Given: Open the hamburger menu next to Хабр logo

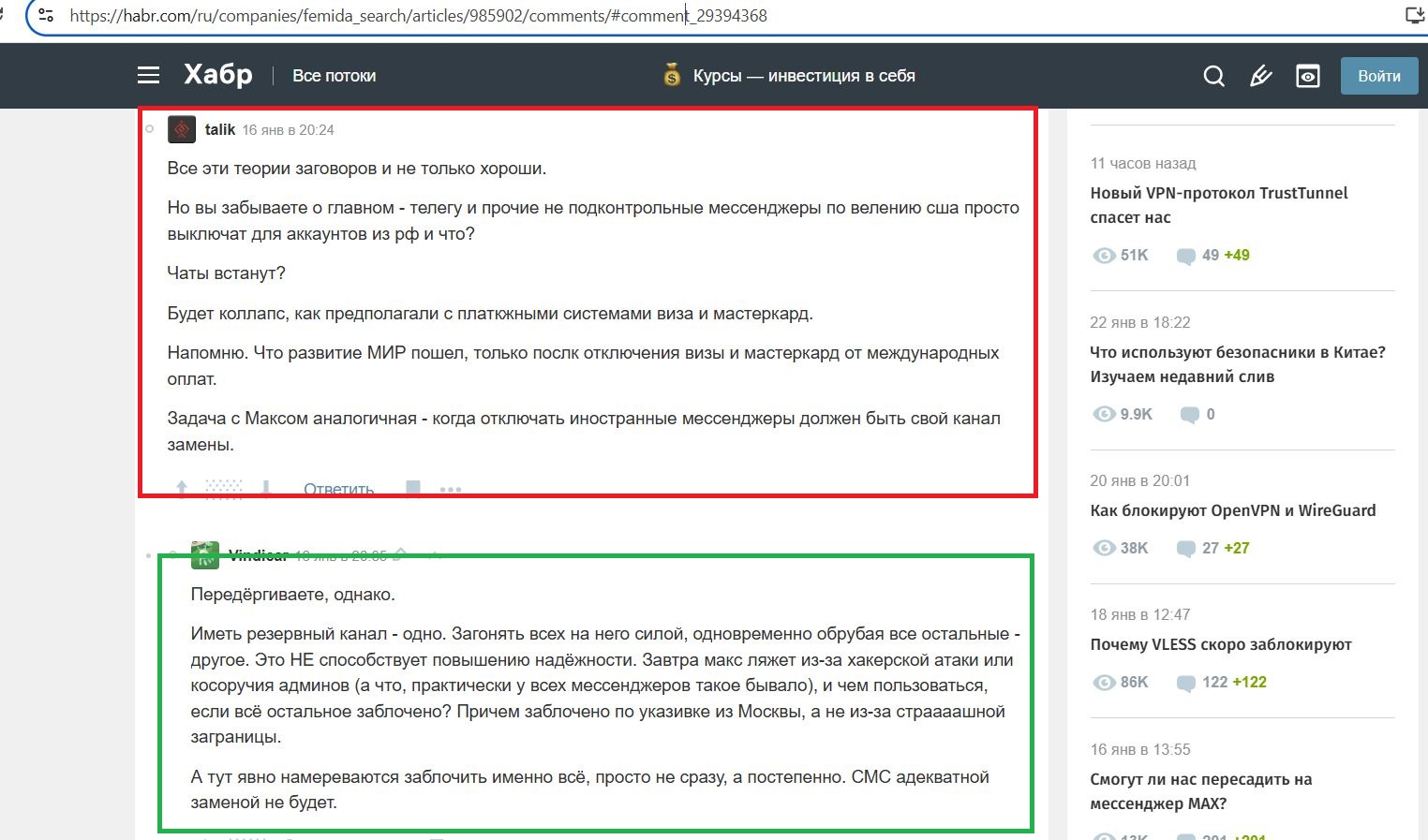Looking at the screenshot, I should click(x=147, y=75).
